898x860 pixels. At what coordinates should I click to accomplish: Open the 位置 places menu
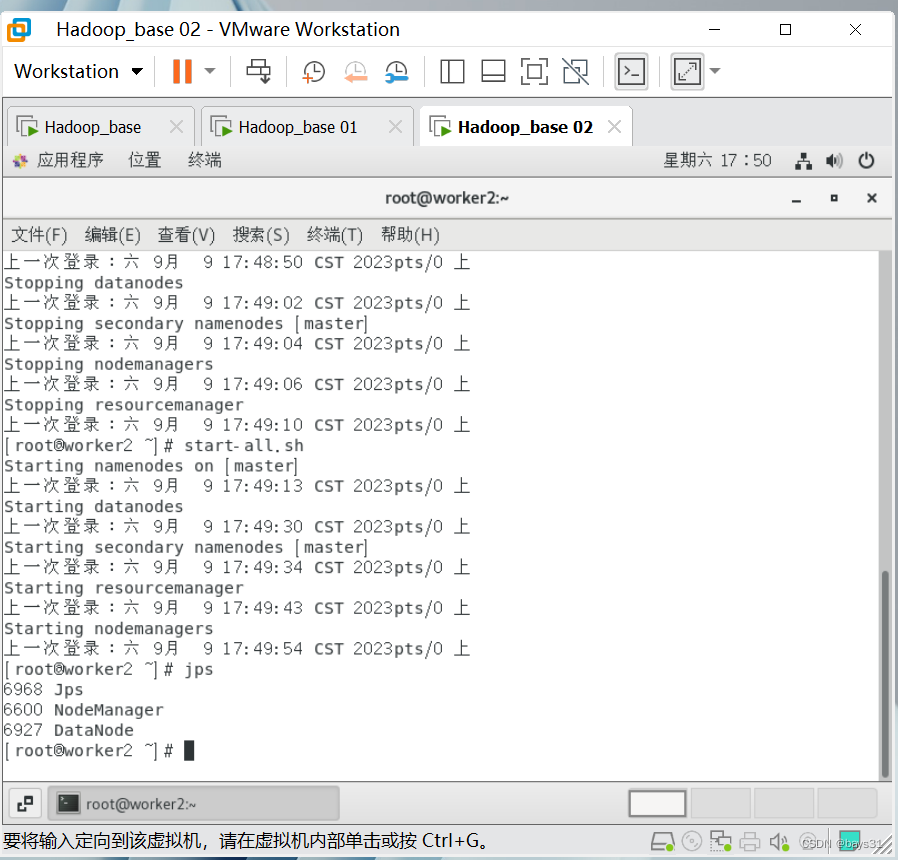tap(144, 160)
